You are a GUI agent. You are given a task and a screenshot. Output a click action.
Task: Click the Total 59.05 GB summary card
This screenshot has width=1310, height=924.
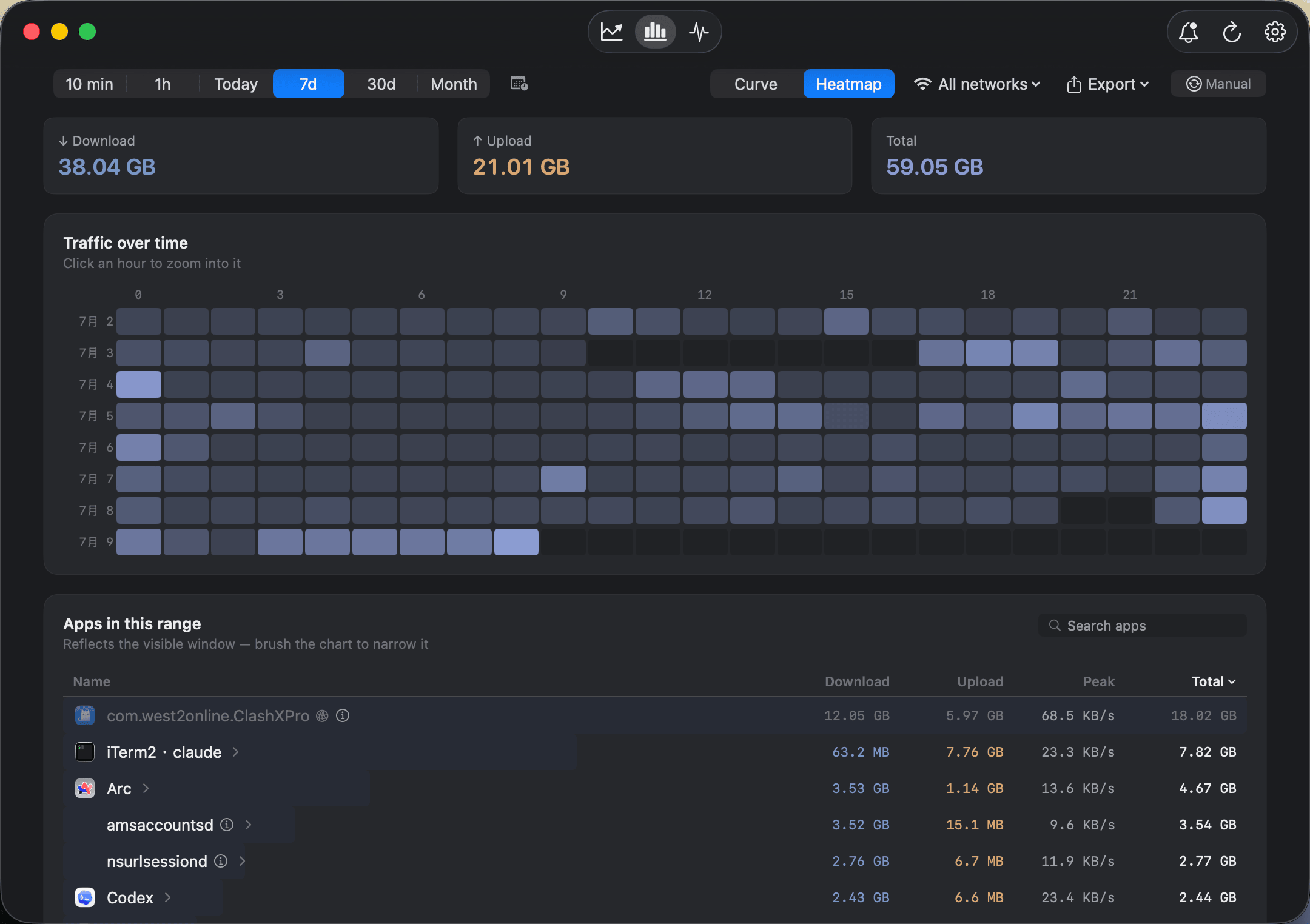coord(1069,156)
